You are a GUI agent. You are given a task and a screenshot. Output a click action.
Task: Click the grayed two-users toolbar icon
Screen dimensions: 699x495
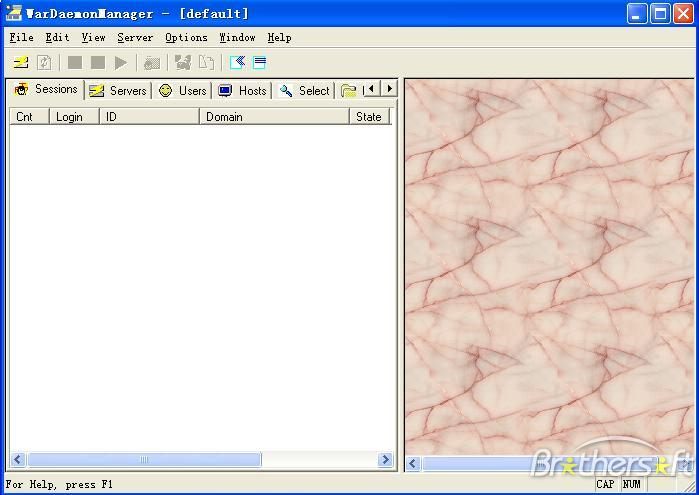click(x=183, y=62)
